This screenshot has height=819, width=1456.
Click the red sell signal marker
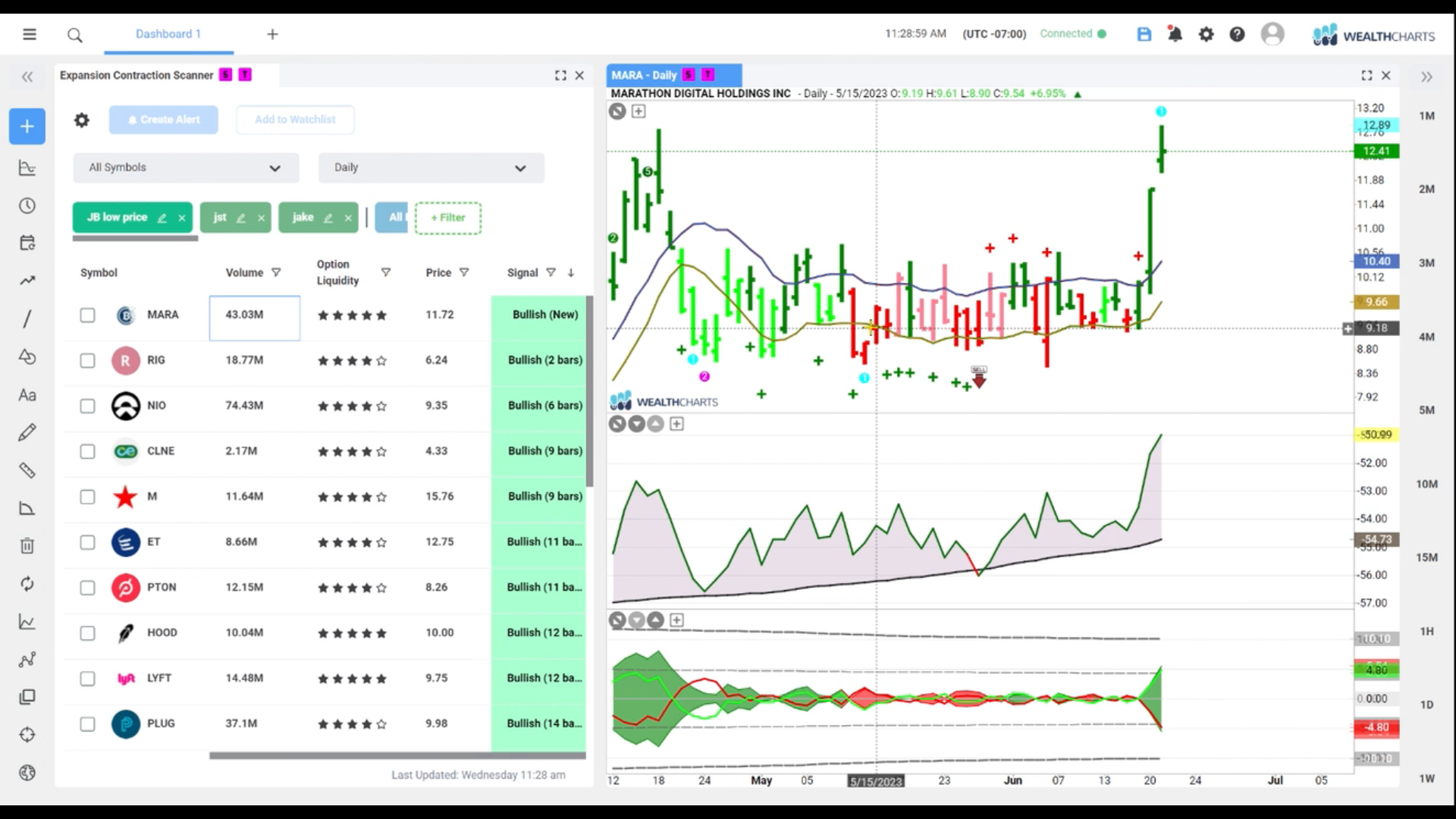coord(979,378)
